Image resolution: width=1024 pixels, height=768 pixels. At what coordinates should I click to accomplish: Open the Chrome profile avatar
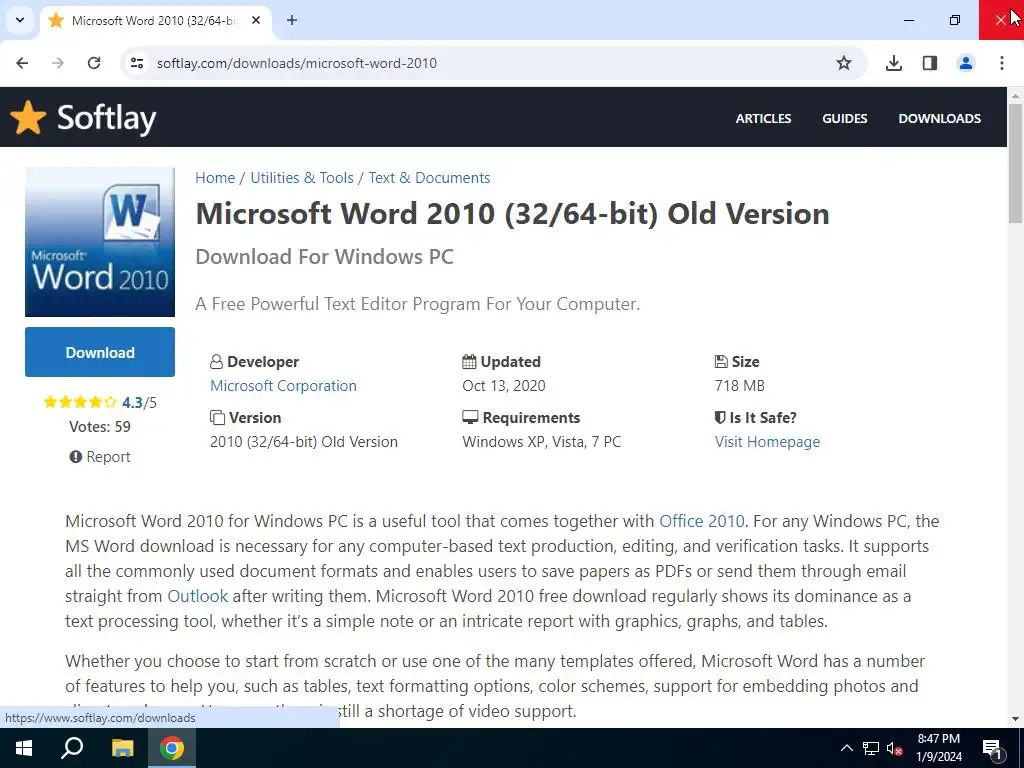(x=966, y=63)
